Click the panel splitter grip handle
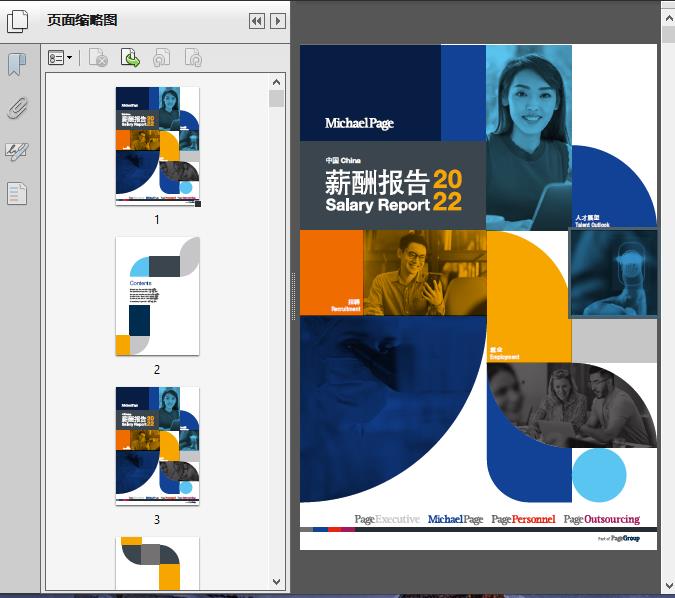This screenshot has height=598, width=675. (x=294, y=296)
